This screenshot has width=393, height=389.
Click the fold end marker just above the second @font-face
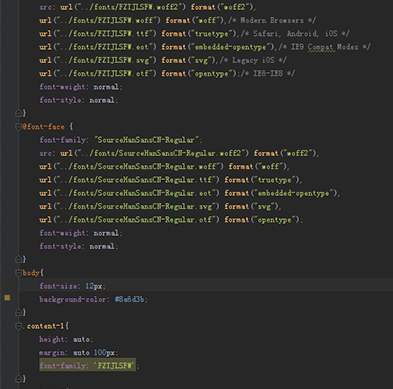pyautogui.click(x=19, y=113)
